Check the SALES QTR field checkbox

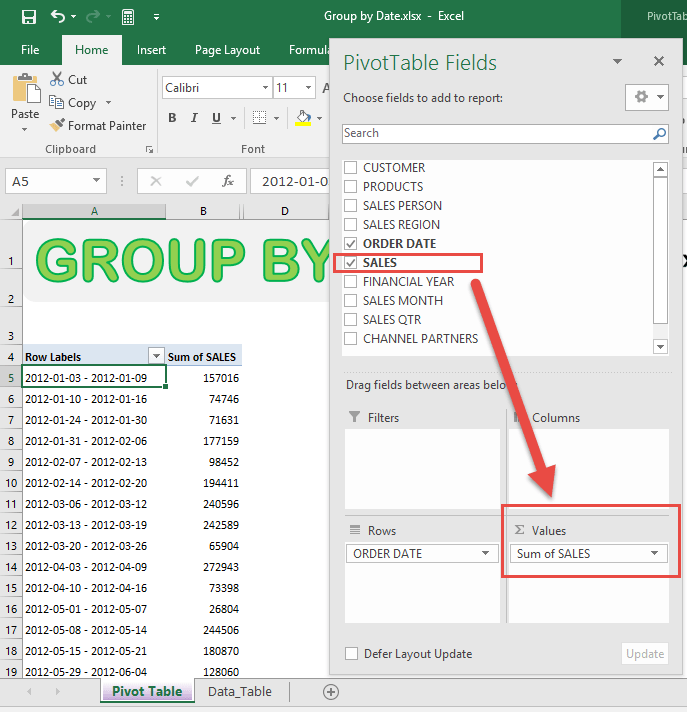(x=351, y=320)
